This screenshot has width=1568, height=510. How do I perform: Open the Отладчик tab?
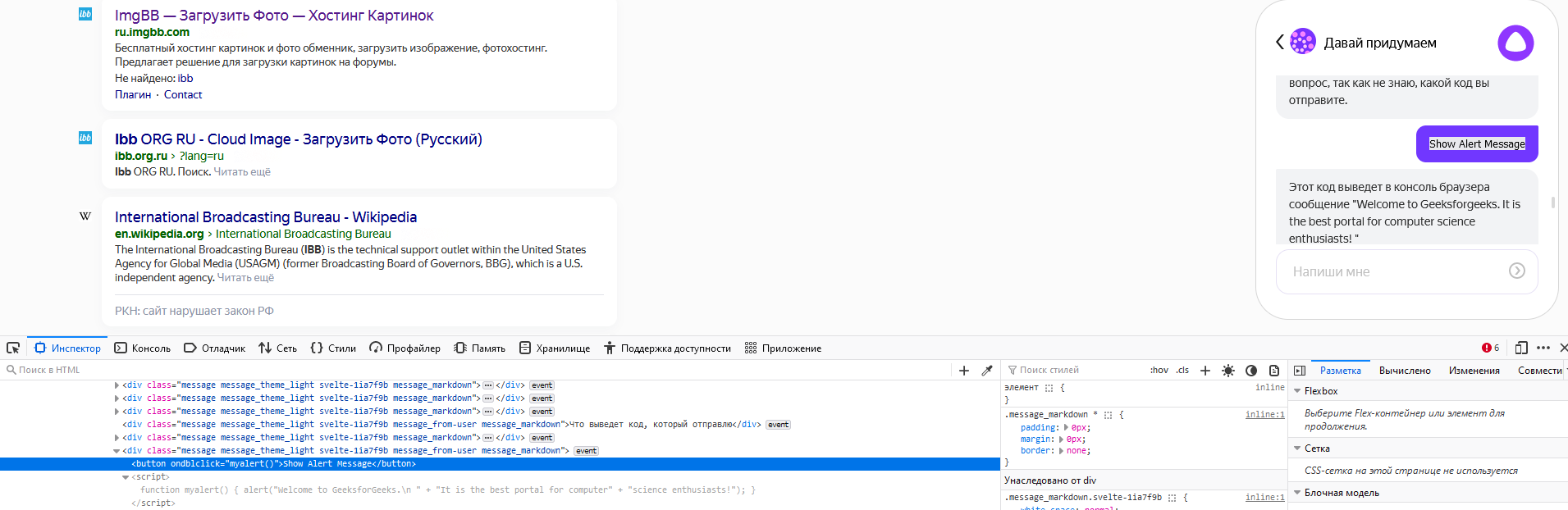coord(214,348)
